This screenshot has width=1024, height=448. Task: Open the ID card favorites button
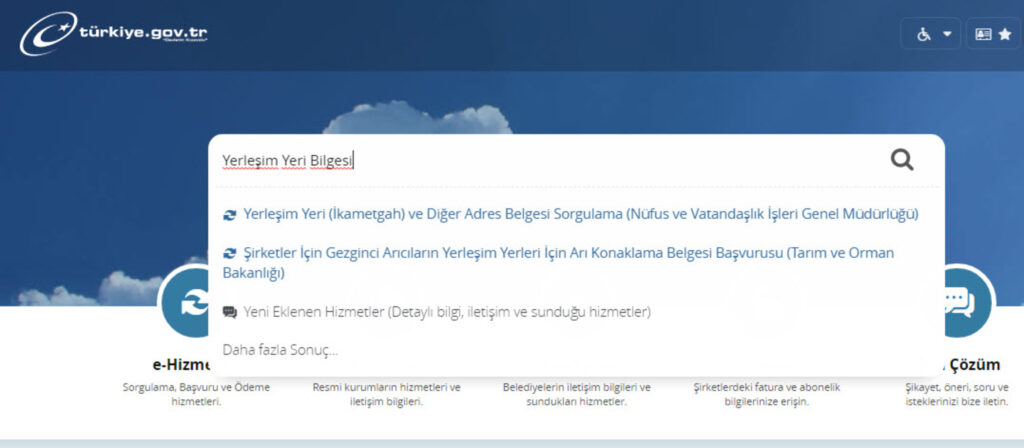coord(993,34)
